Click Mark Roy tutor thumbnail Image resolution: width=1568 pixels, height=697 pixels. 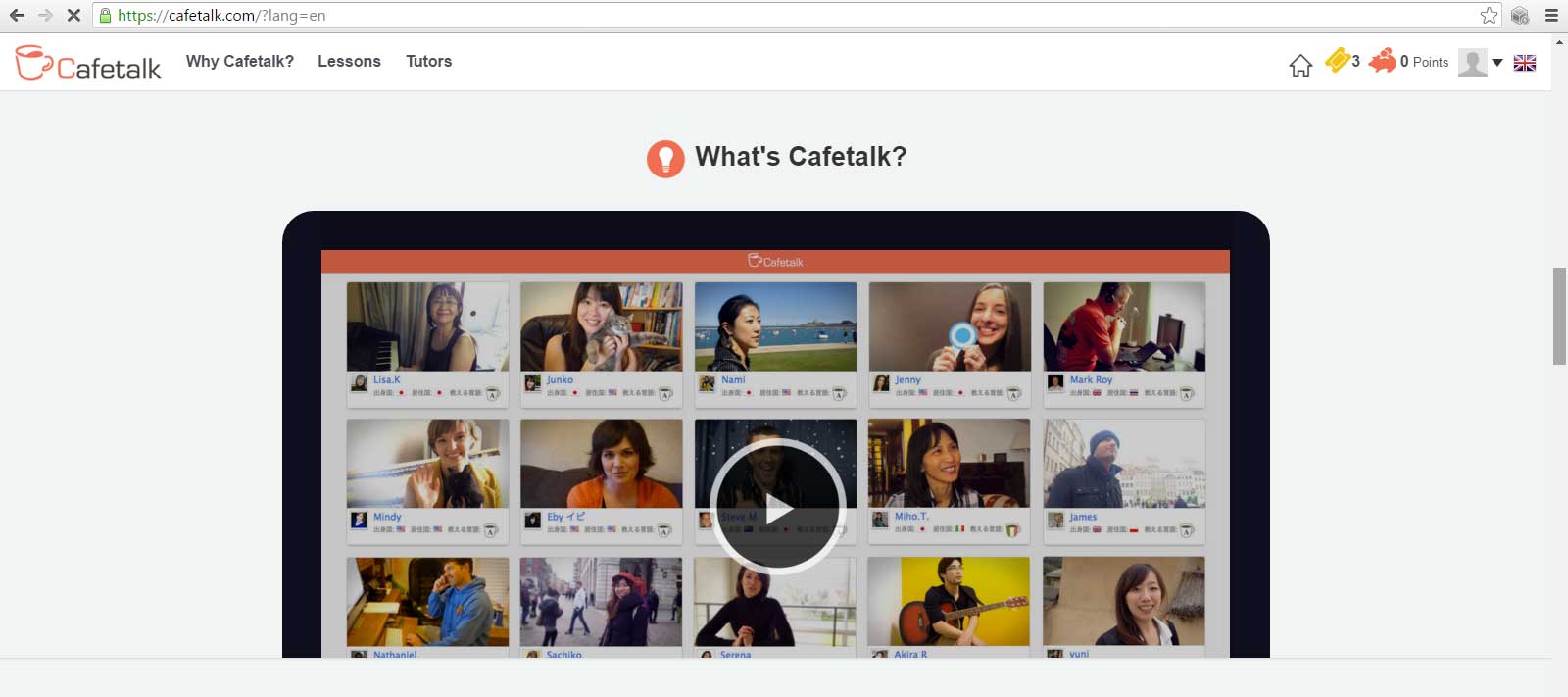click(1124, 326)
